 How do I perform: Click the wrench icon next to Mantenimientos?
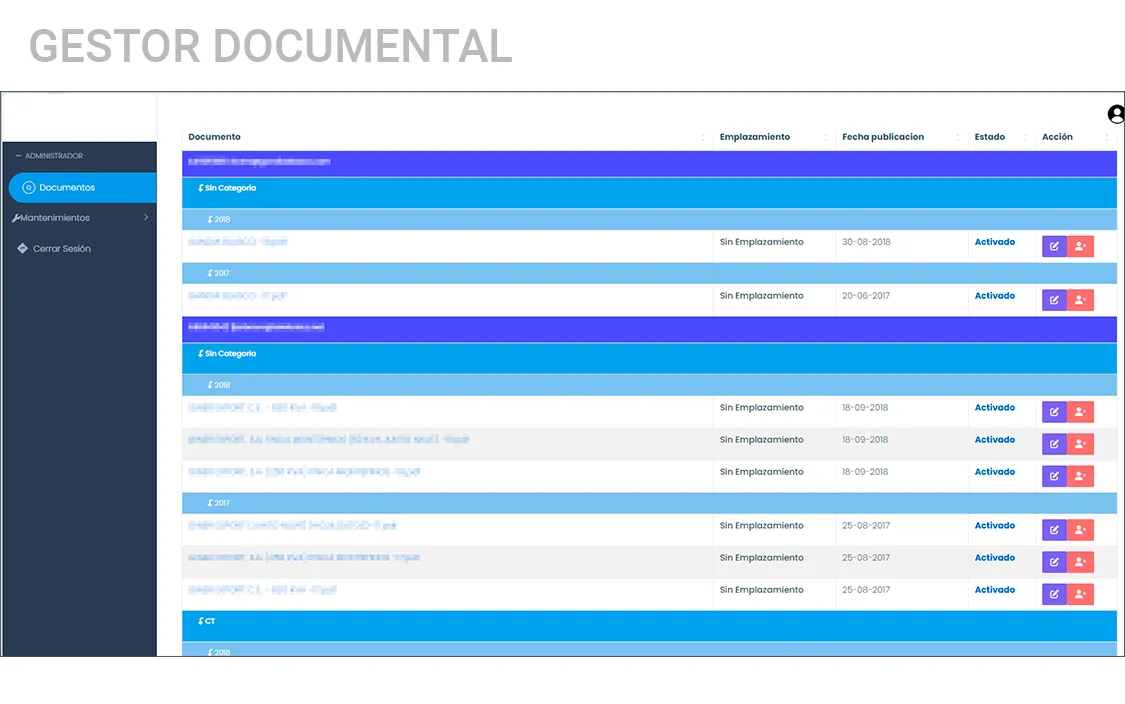(16, 218)
